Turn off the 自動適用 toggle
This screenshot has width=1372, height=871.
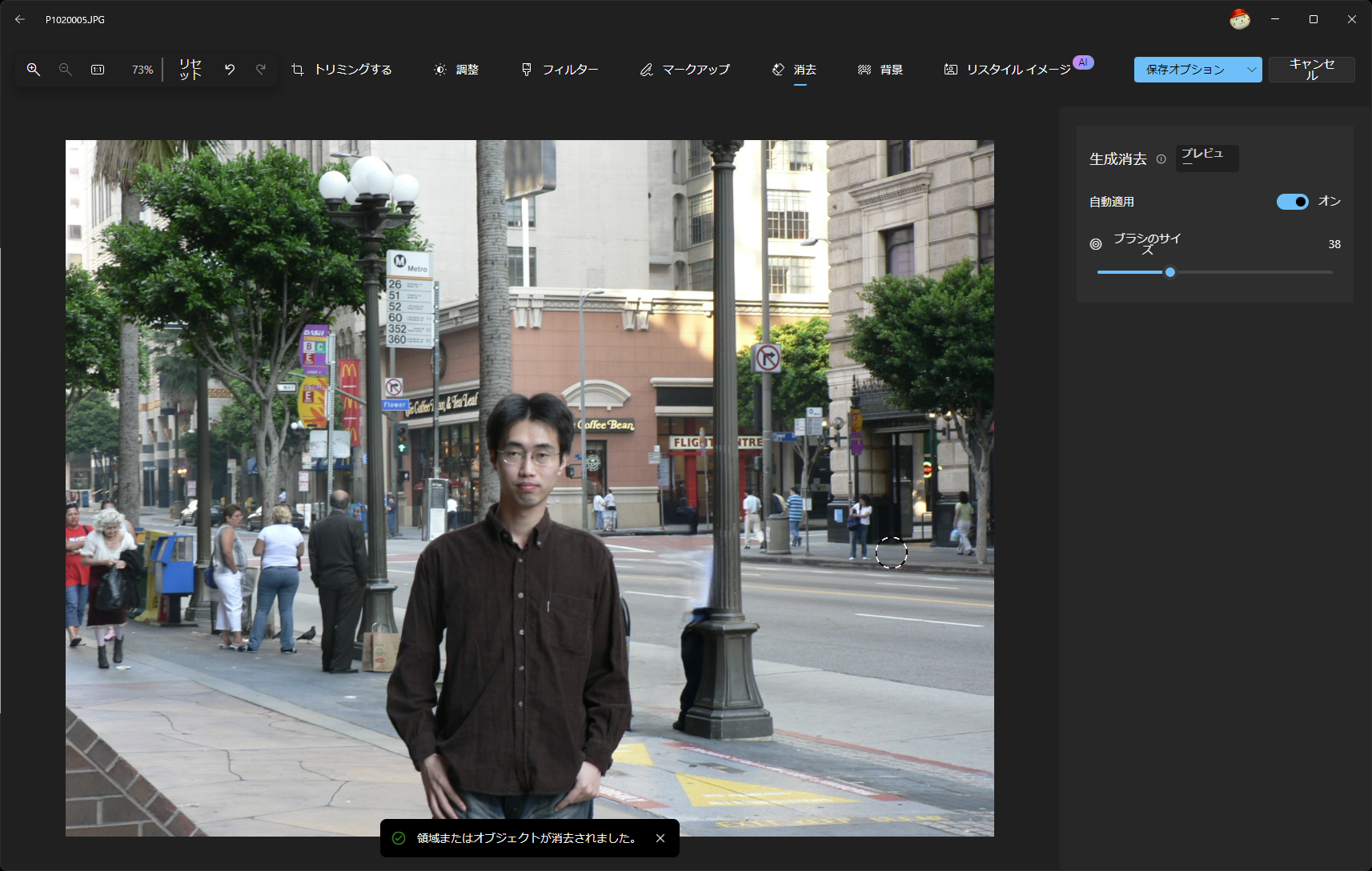click(1292, 202)
